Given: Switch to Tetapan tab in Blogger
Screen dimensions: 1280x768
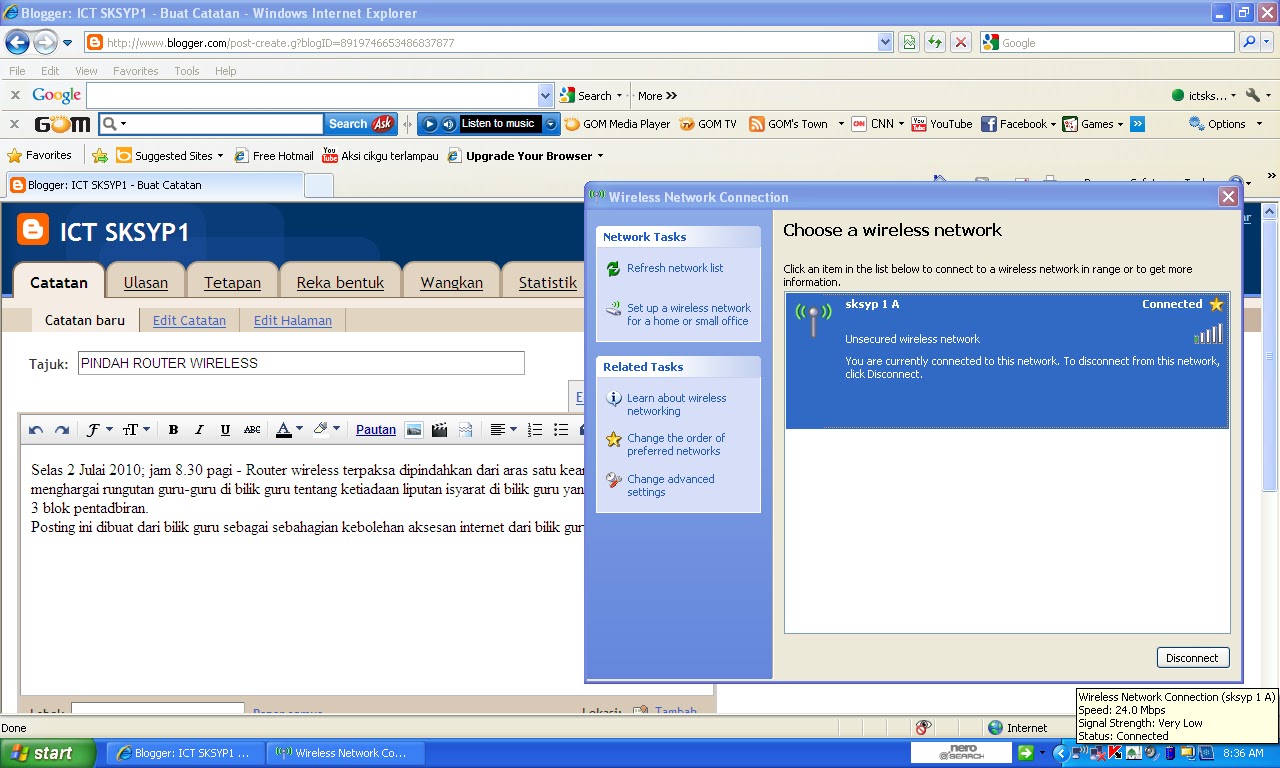Looking at the screenshot, I should pyautogui.click(x=232, y=282).
